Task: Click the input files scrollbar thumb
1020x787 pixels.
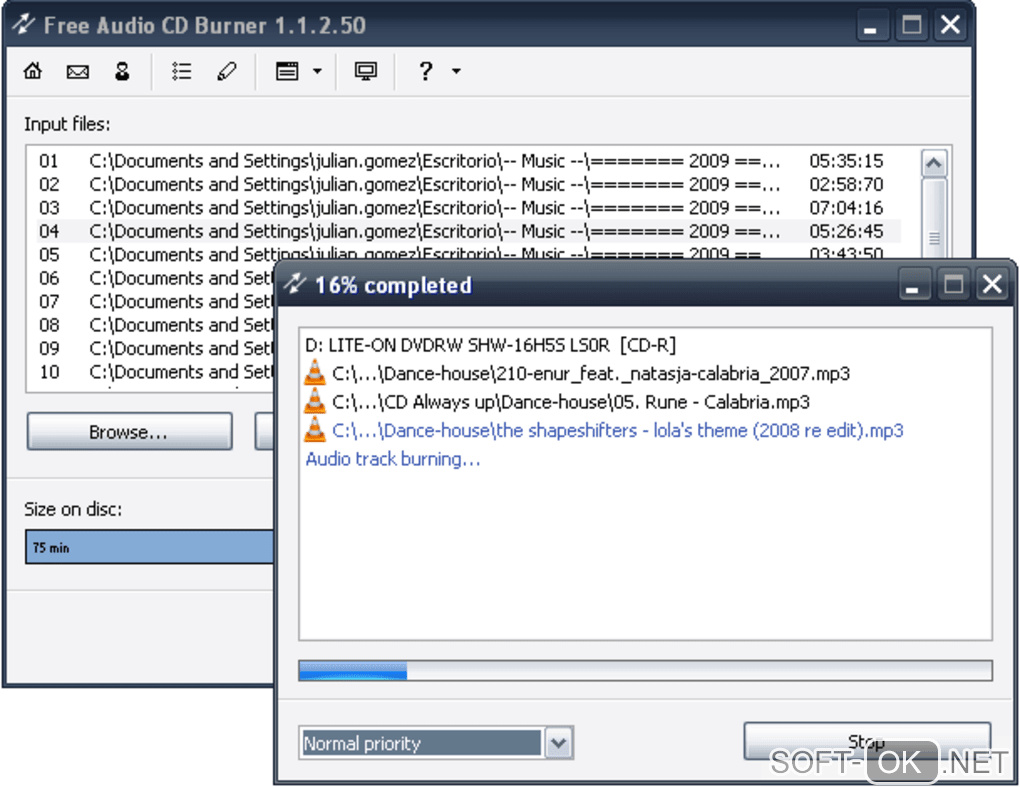Action: pyautogui.click(x=934, y=218)
